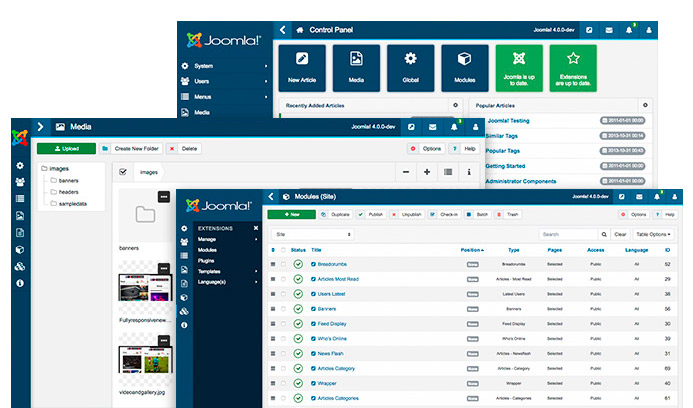Click search magnifier button in Modules window
The height and width of the screenshot is (408, 693).
pyautogui.click(x=604, y=234)
